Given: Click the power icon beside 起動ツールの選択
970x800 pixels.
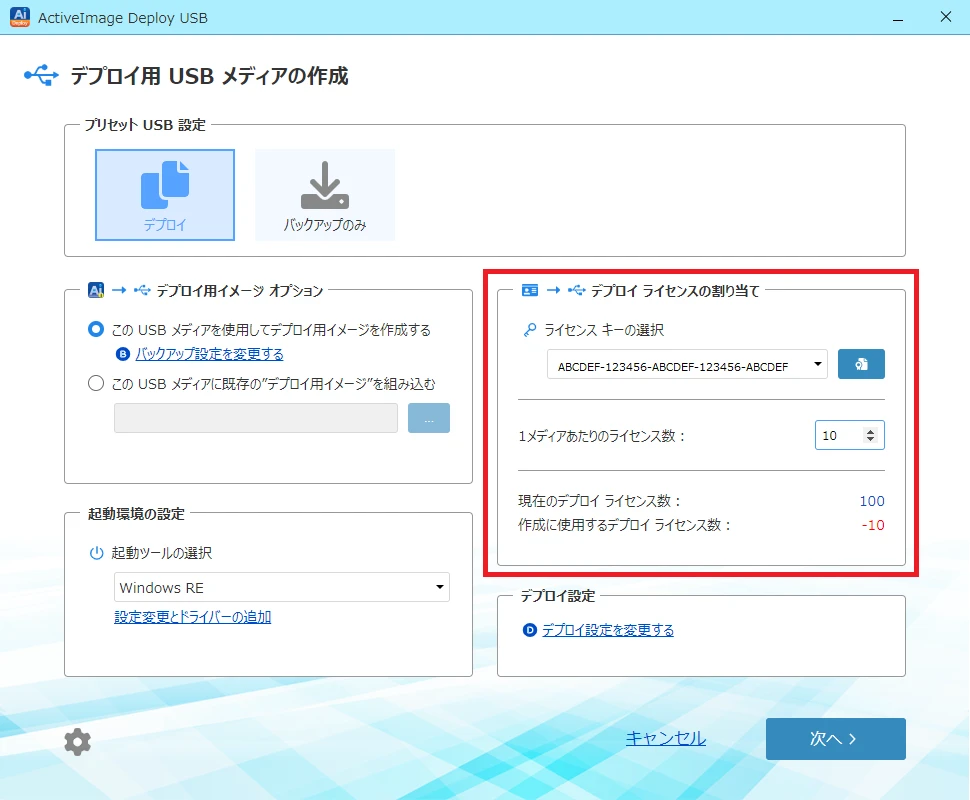Looking at the screenshot, I should [x=97, y=553].
